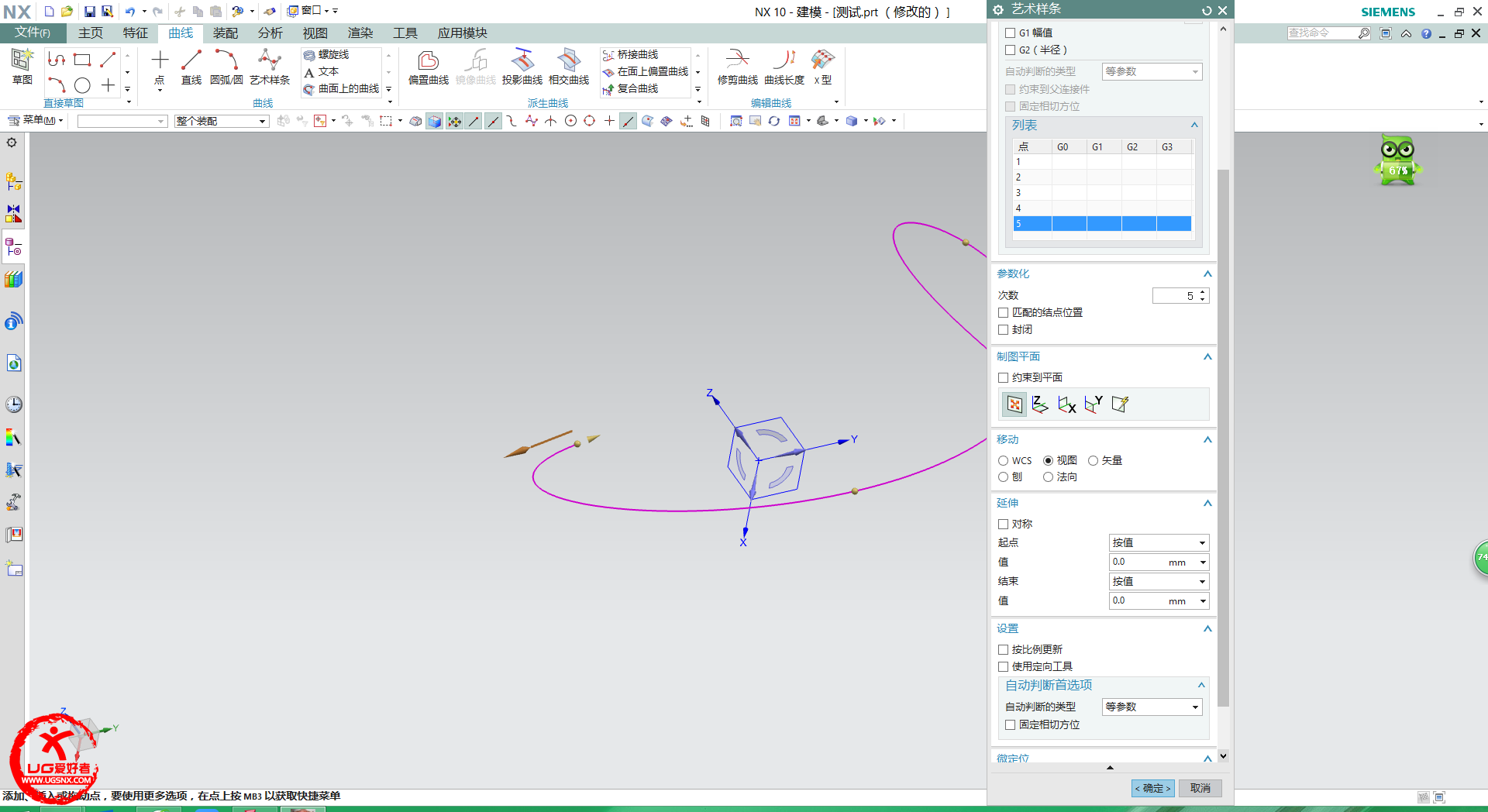
Task: Switch to the 装配 ribbon tab
Action: tap(226, 33)
